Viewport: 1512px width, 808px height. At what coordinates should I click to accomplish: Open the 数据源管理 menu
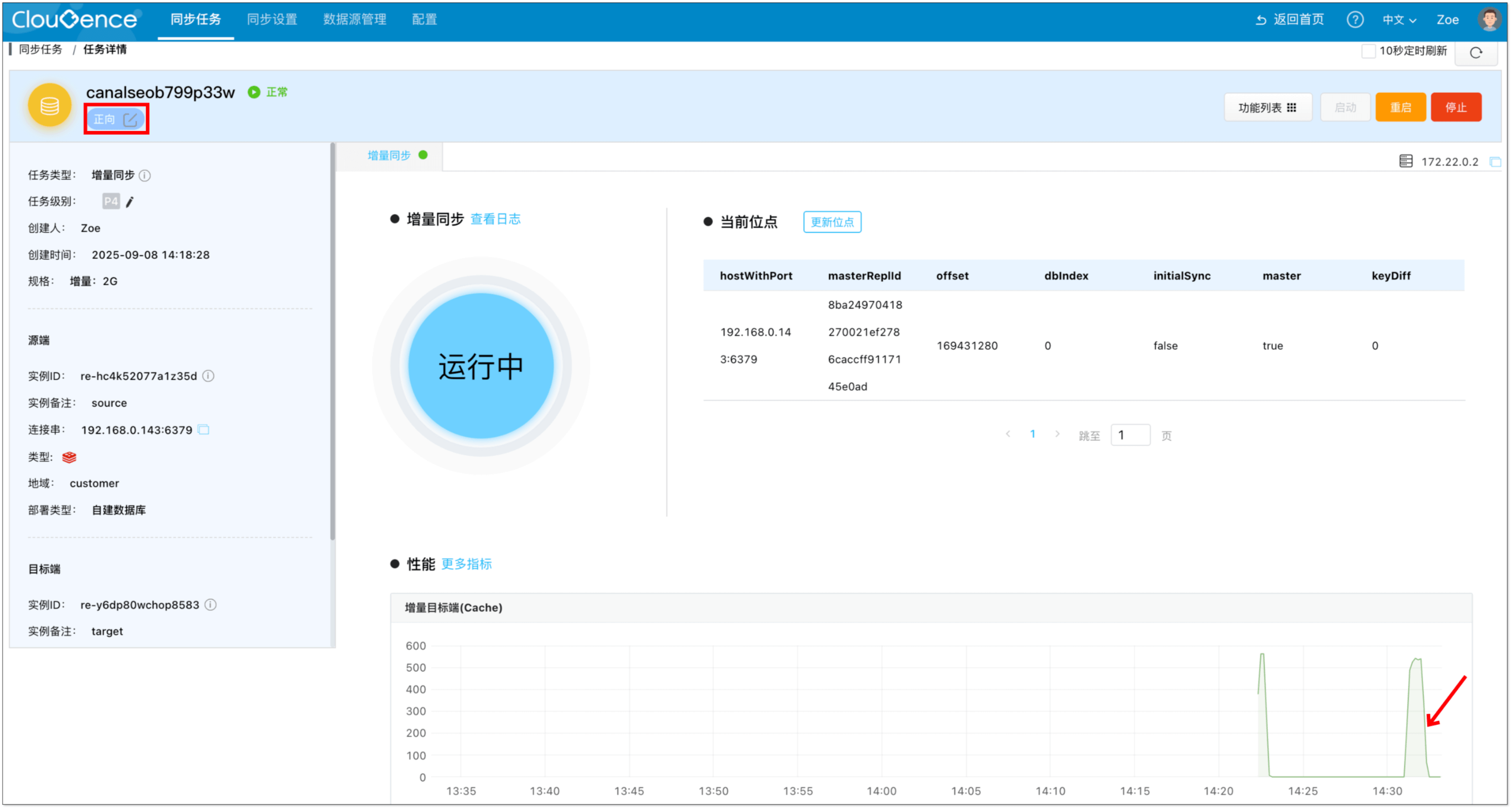tap(355, 20)
